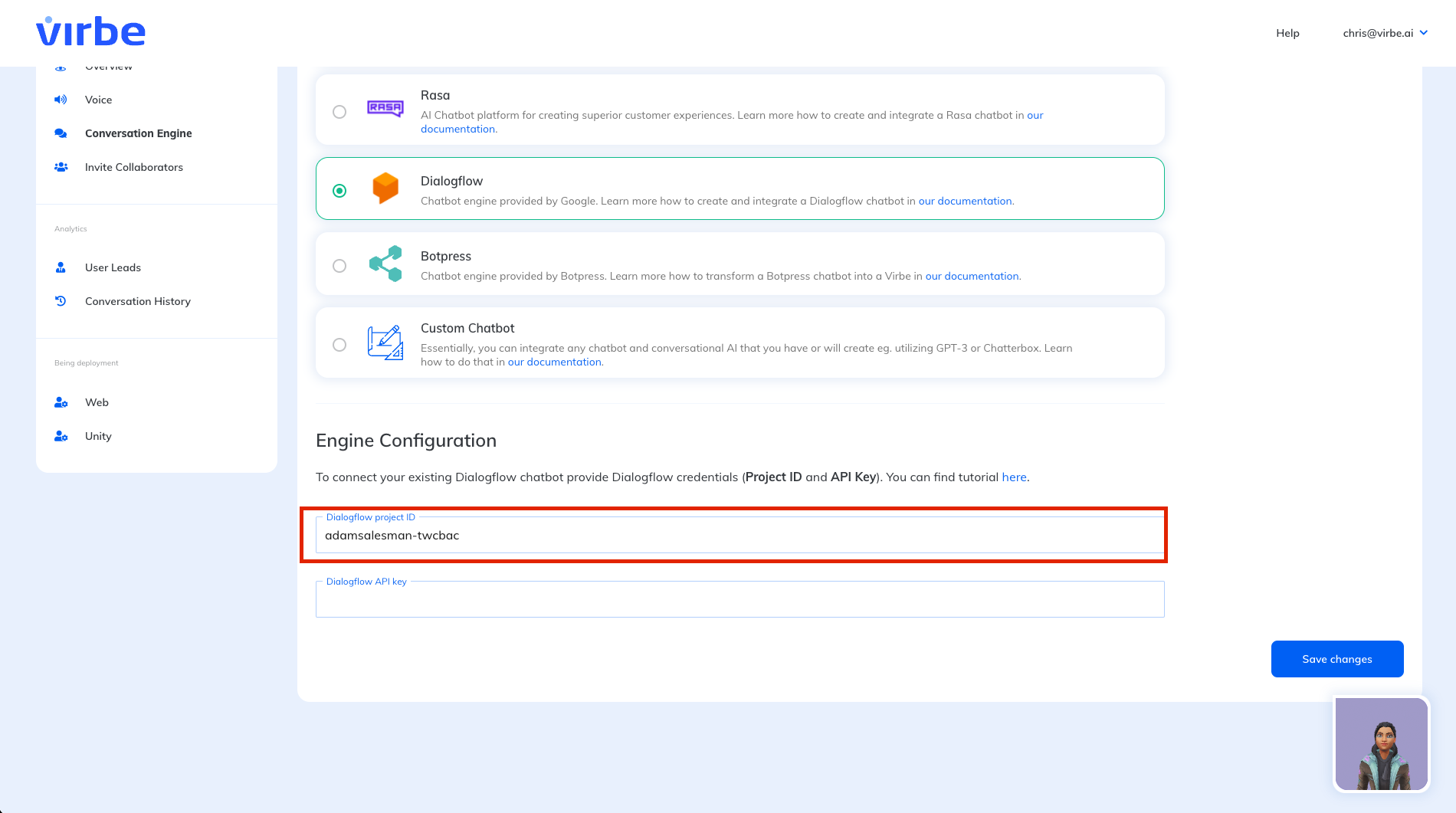
Task: Click the Dialogflow project ID field
Action: pyautogui.click(x=740, y=535)
